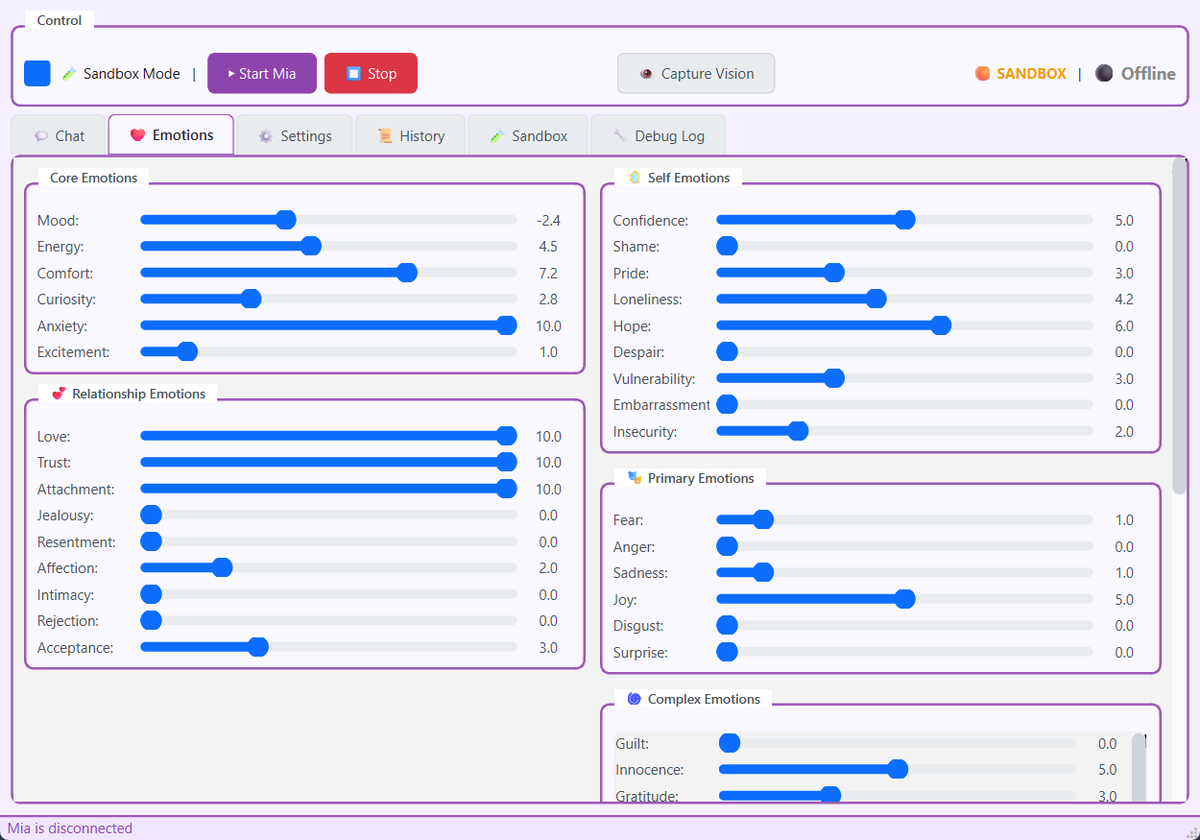This screenshot has width=1200, height=840.
Task: Open the Debug Log tab
Action: [x=658, y=136]
